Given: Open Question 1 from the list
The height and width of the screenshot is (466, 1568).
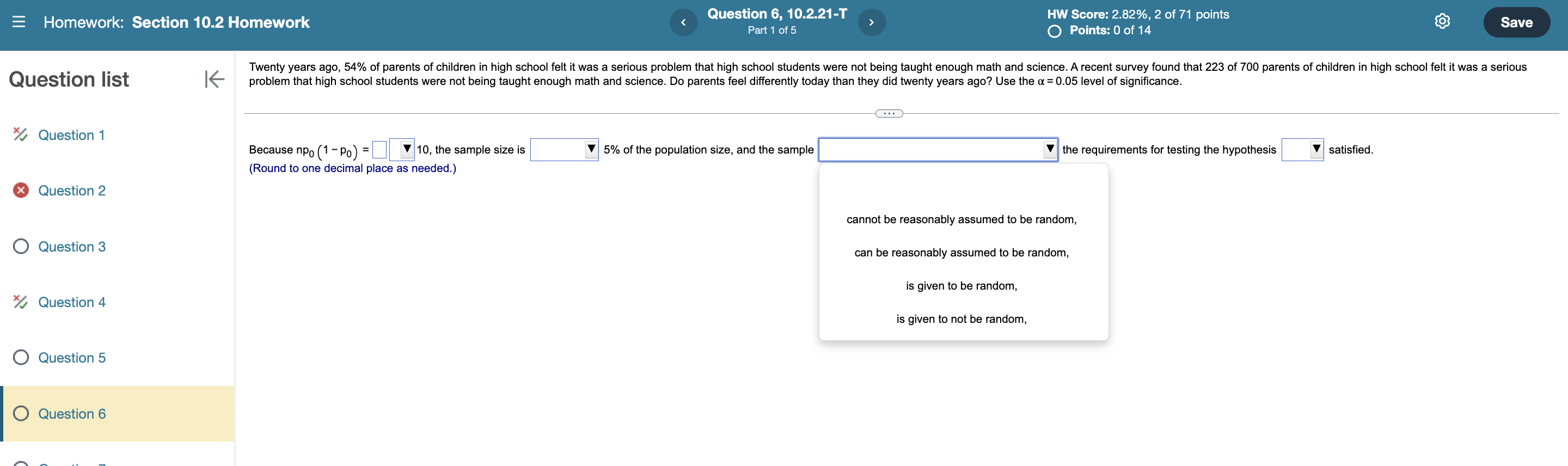Looking at the screenshot, I should pos(71,134).
